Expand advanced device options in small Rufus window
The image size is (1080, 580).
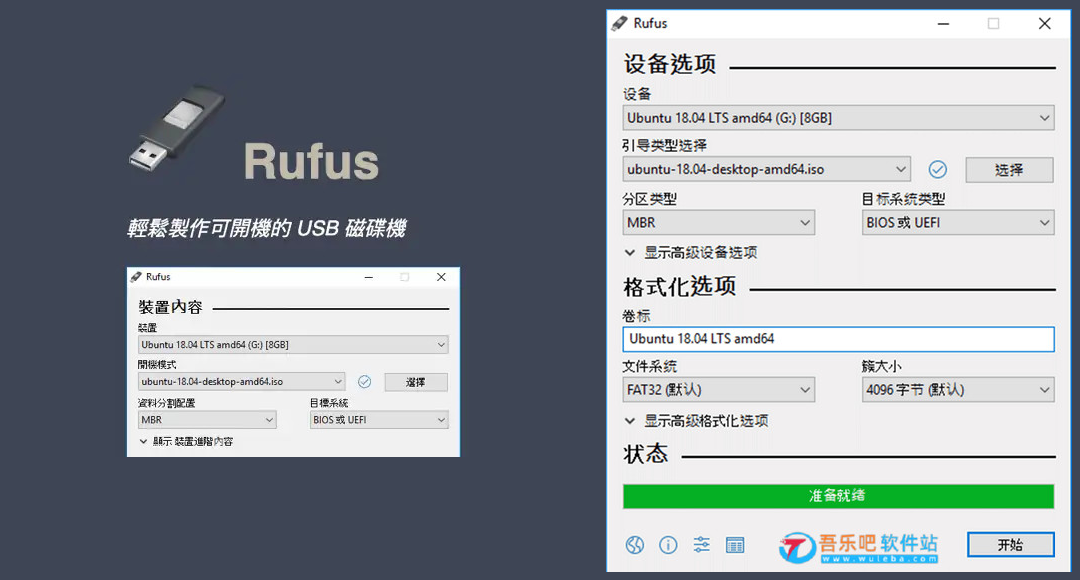(x=186, y=442)
